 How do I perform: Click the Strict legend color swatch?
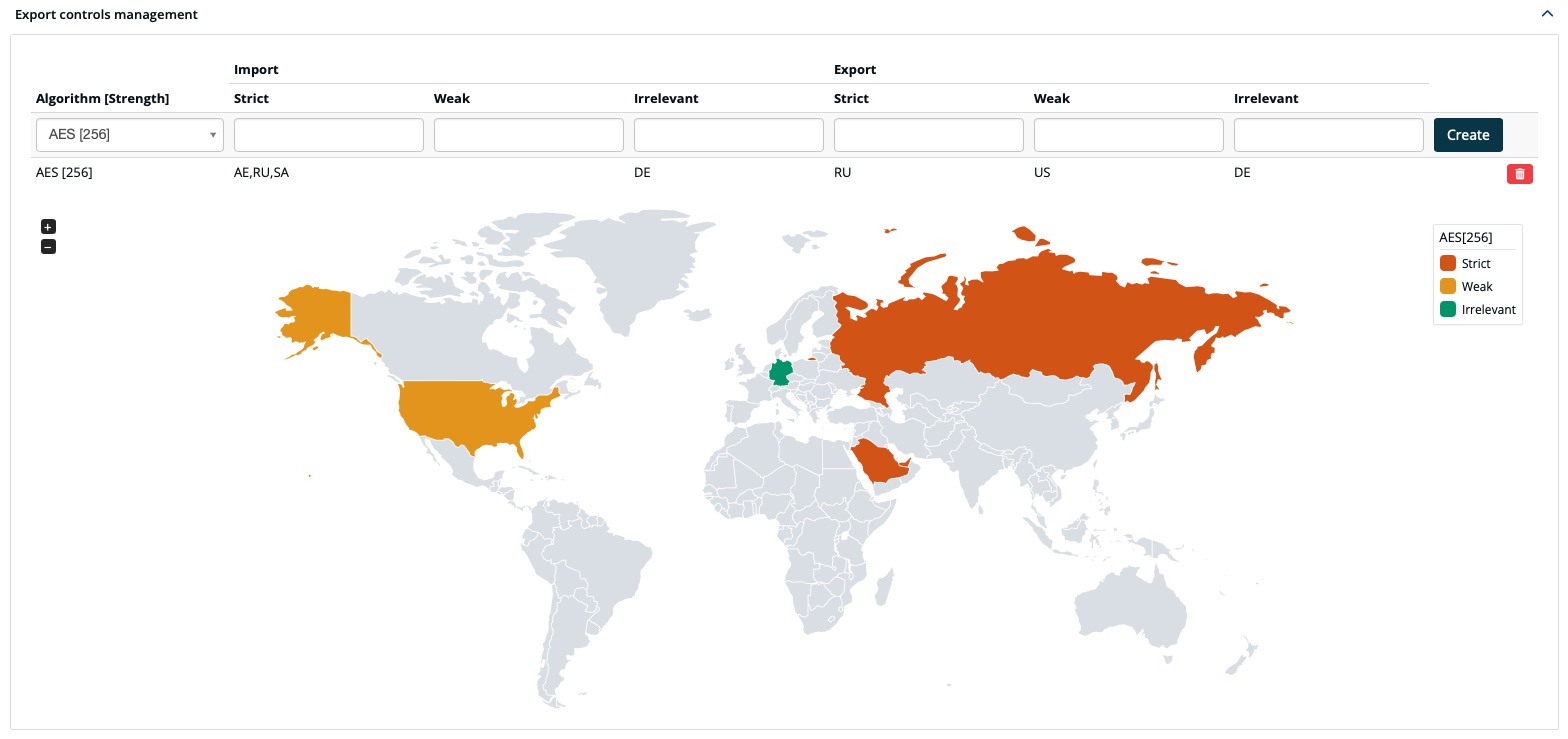(1448, 264)
